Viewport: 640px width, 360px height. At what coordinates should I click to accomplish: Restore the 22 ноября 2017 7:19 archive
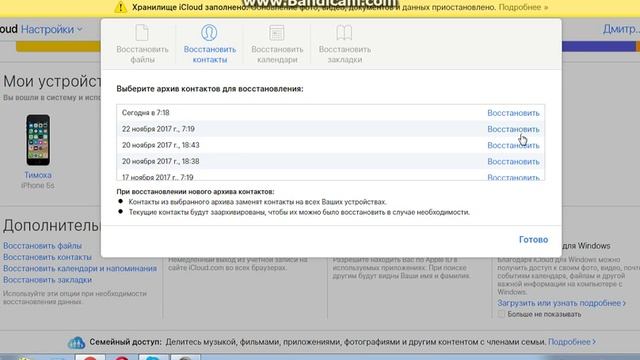513,129
